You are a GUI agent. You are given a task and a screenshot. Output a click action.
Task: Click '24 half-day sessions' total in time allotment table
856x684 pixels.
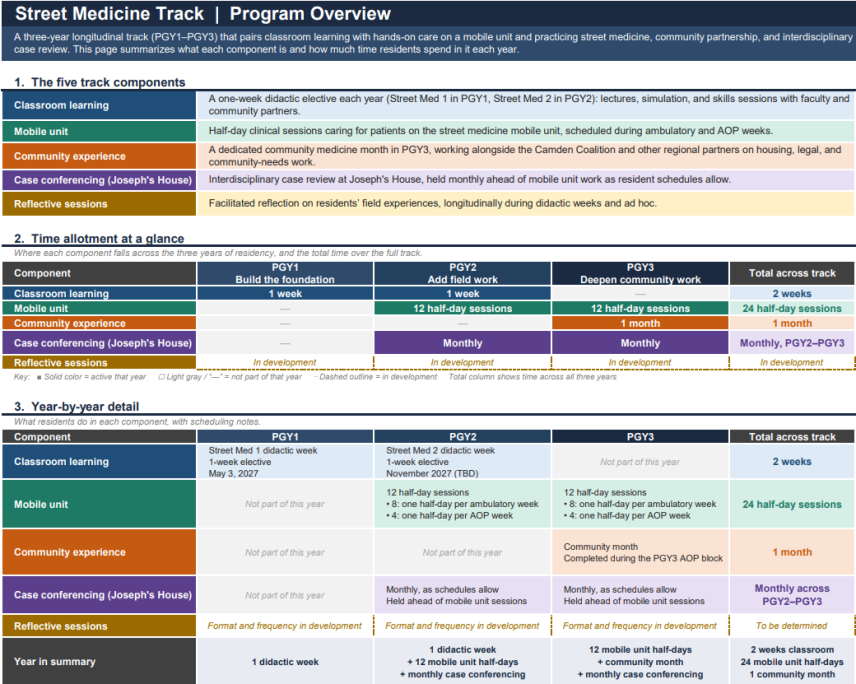pyautogui.click(x=792, y=308)
